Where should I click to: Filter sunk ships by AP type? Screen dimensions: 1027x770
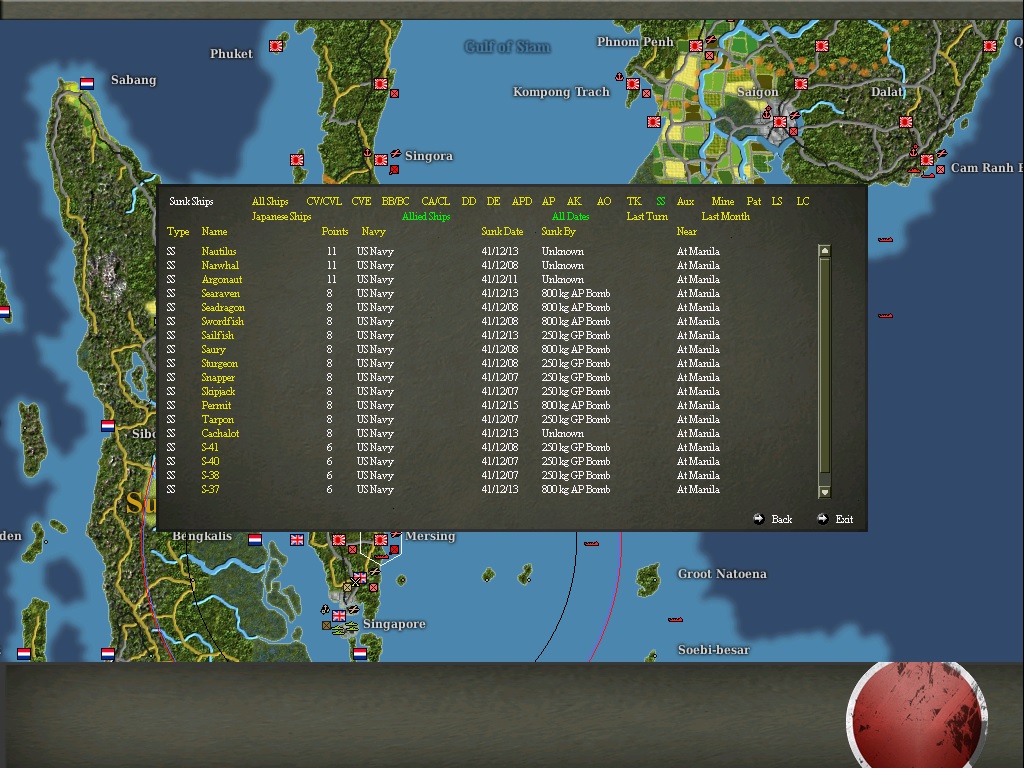tap(549, 202)
